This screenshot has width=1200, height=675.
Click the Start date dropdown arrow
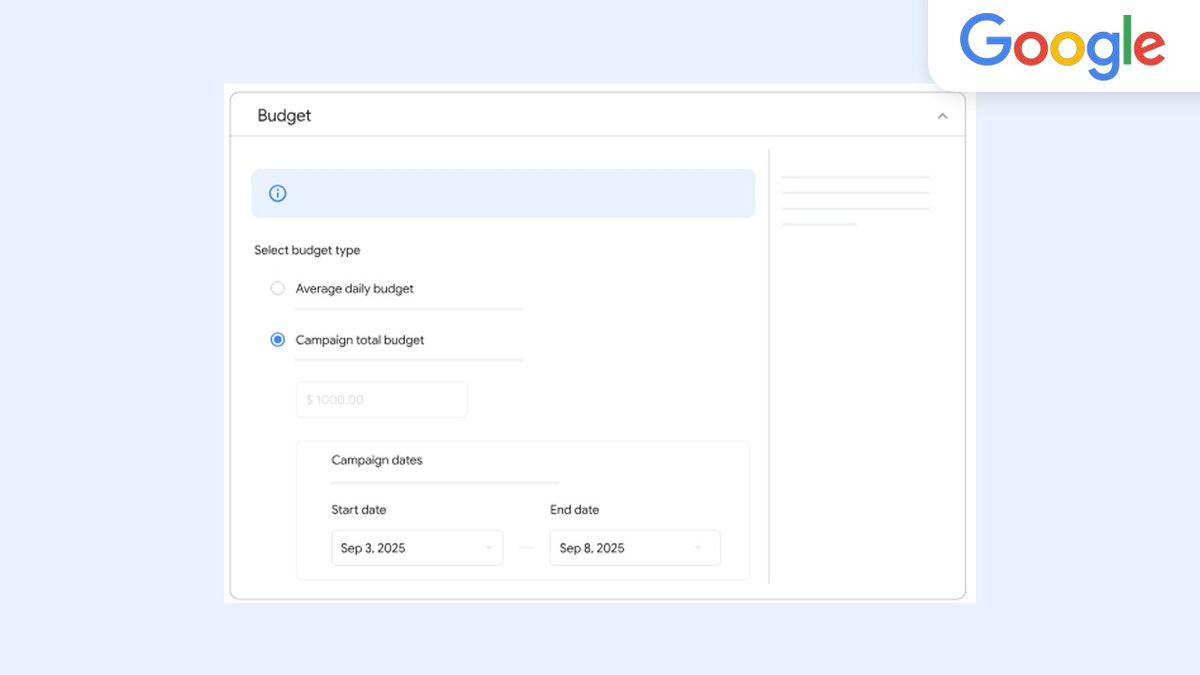tap(489, 547)
